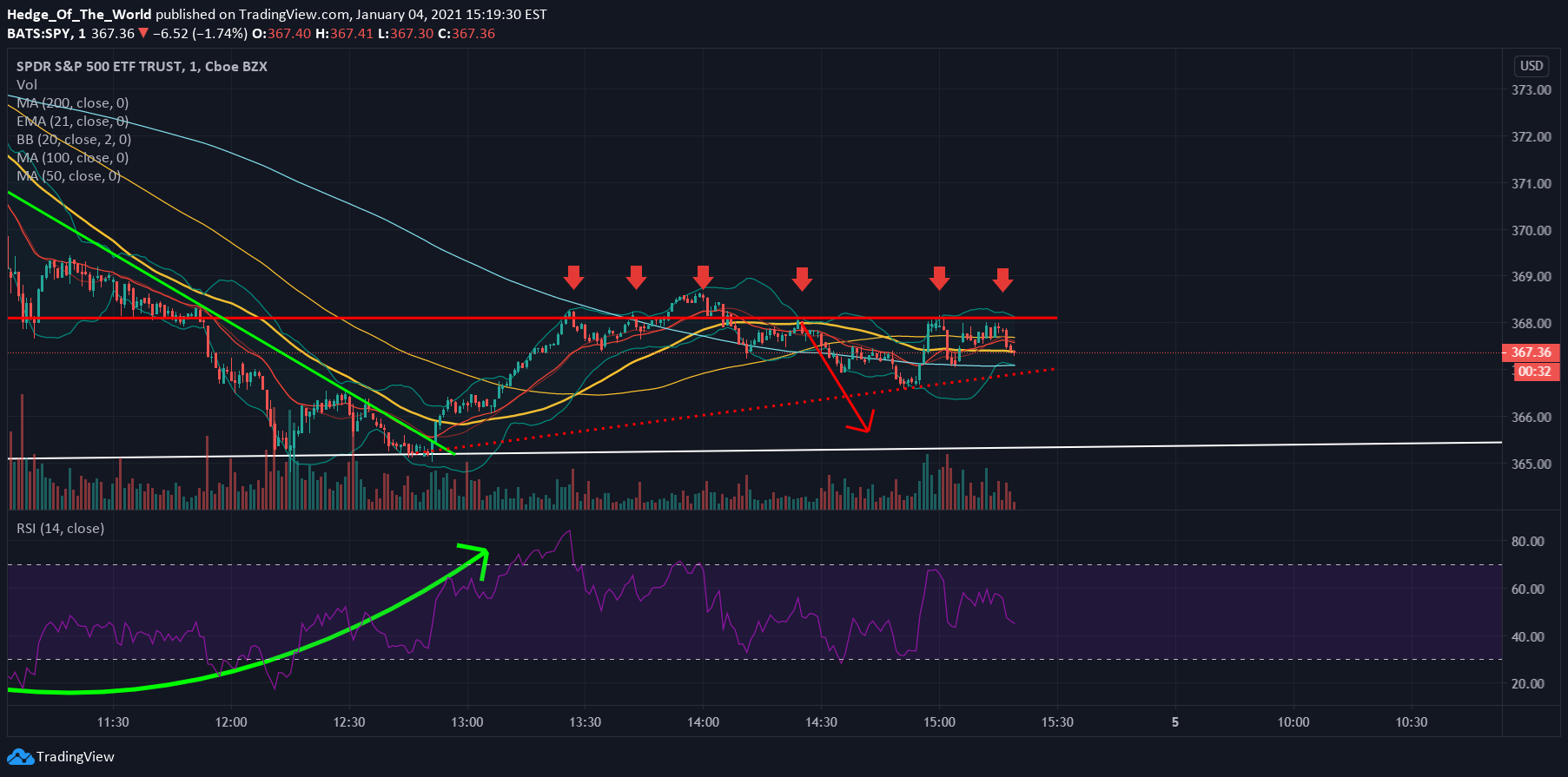The width and height of the screenshot is (1568, 777).
Task: Click the 14:00 time axis label
Action: pyautogui.click(x=703, y=722)
